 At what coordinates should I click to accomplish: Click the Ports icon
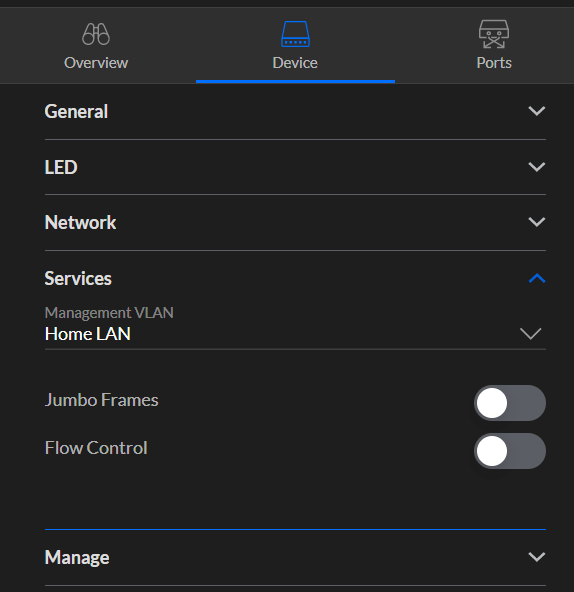click(494, 34)
